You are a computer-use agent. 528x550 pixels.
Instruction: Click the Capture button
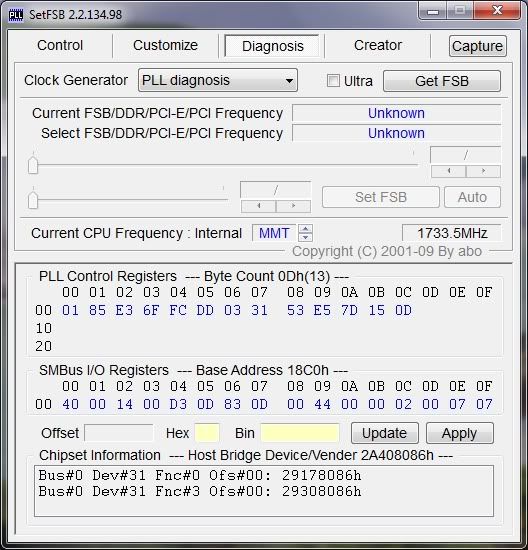[477, 46]
